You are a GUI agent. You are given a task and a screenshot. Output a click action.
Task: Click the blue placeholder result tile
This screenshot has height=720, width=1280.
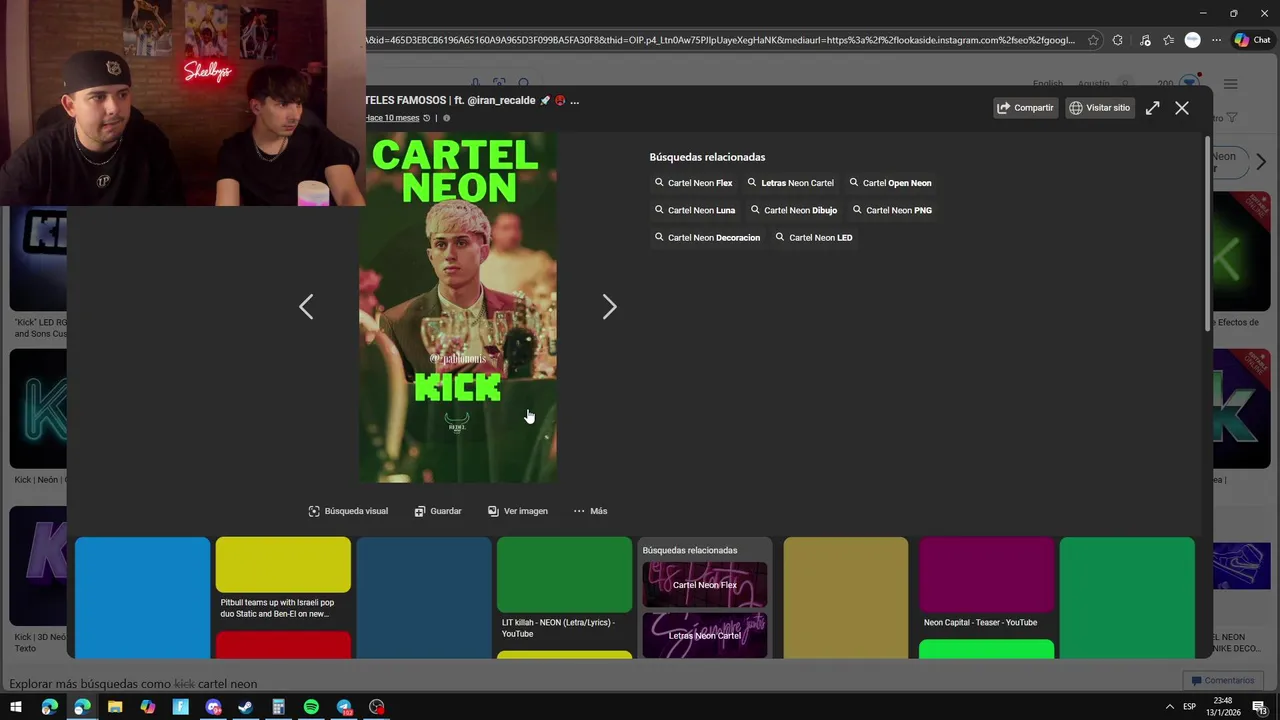pyautogui.click(x=142, y=597)
